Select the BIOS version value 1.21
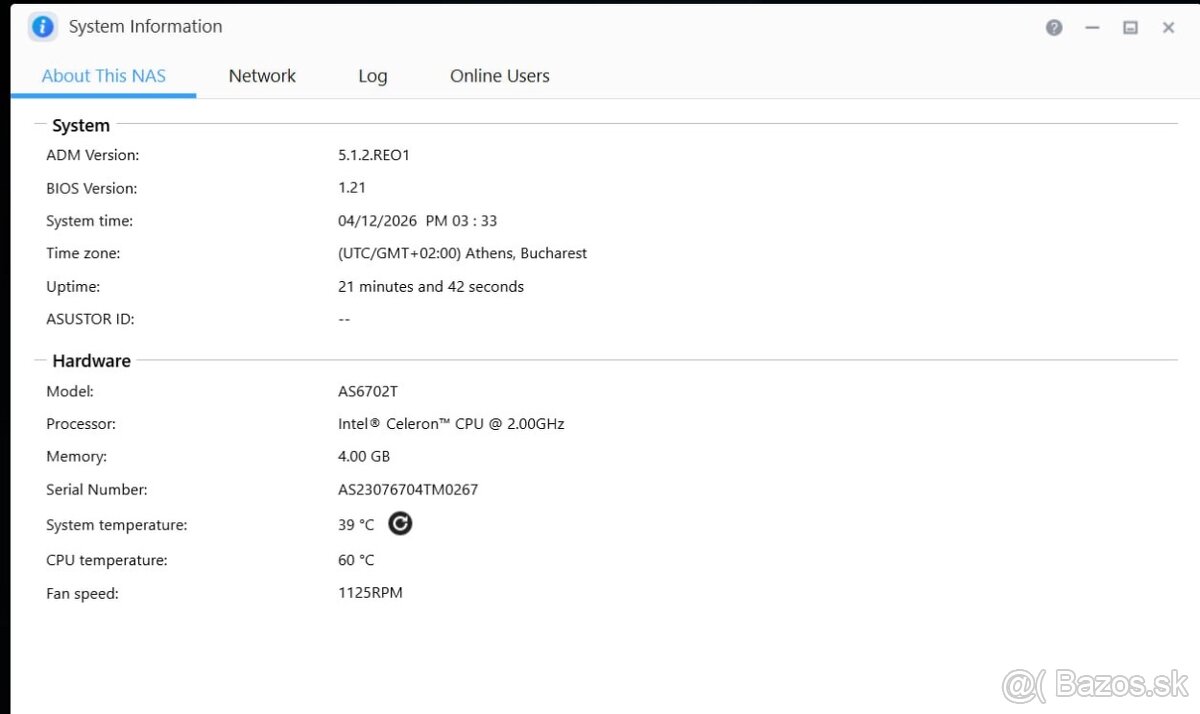 pyautogui.click(x=352, y=188)
